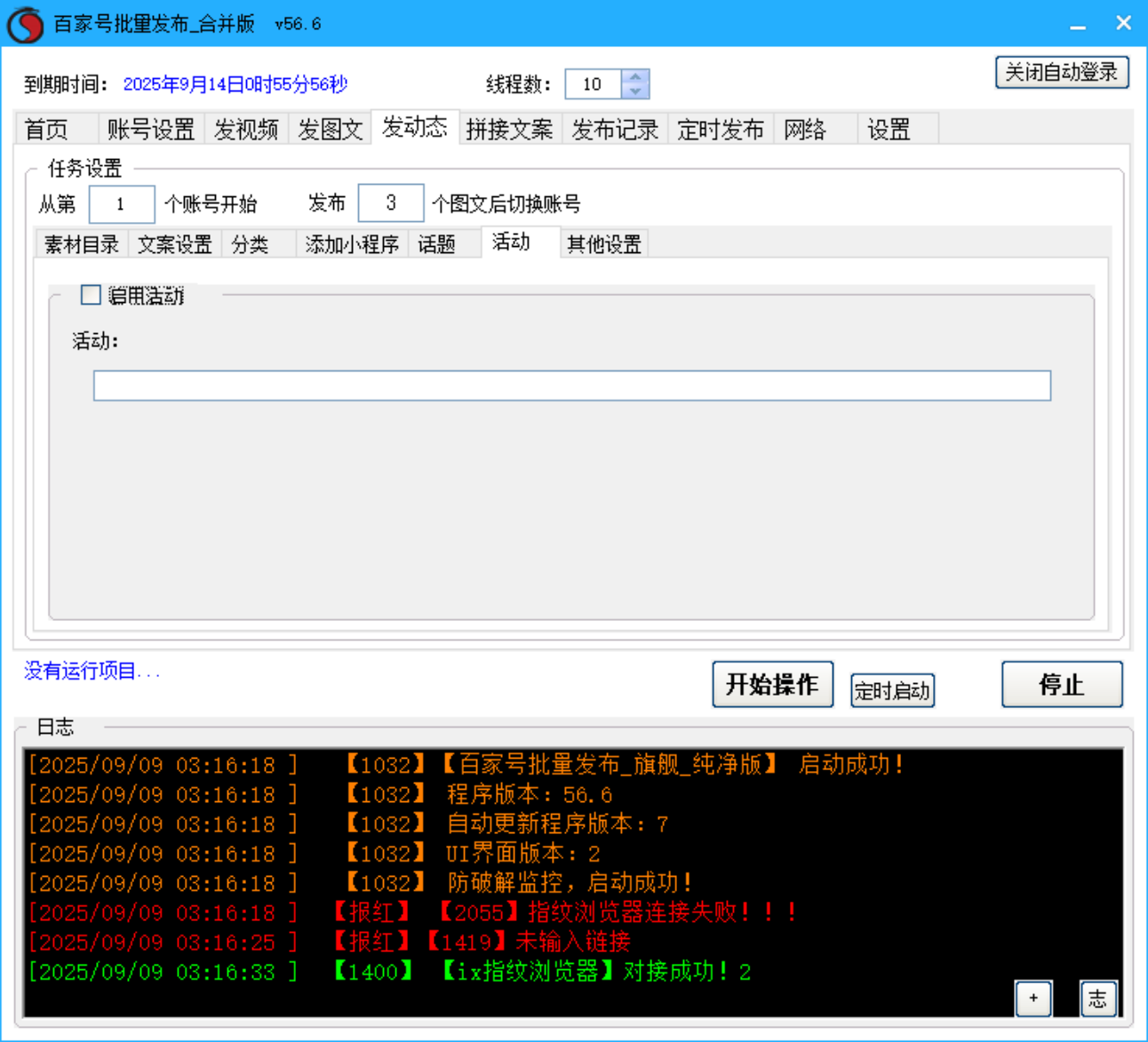The height and width of the screenshot is (1042, 1148).
Task: Switch to the 定时发布 tab
Action: [x=721, y=129]
